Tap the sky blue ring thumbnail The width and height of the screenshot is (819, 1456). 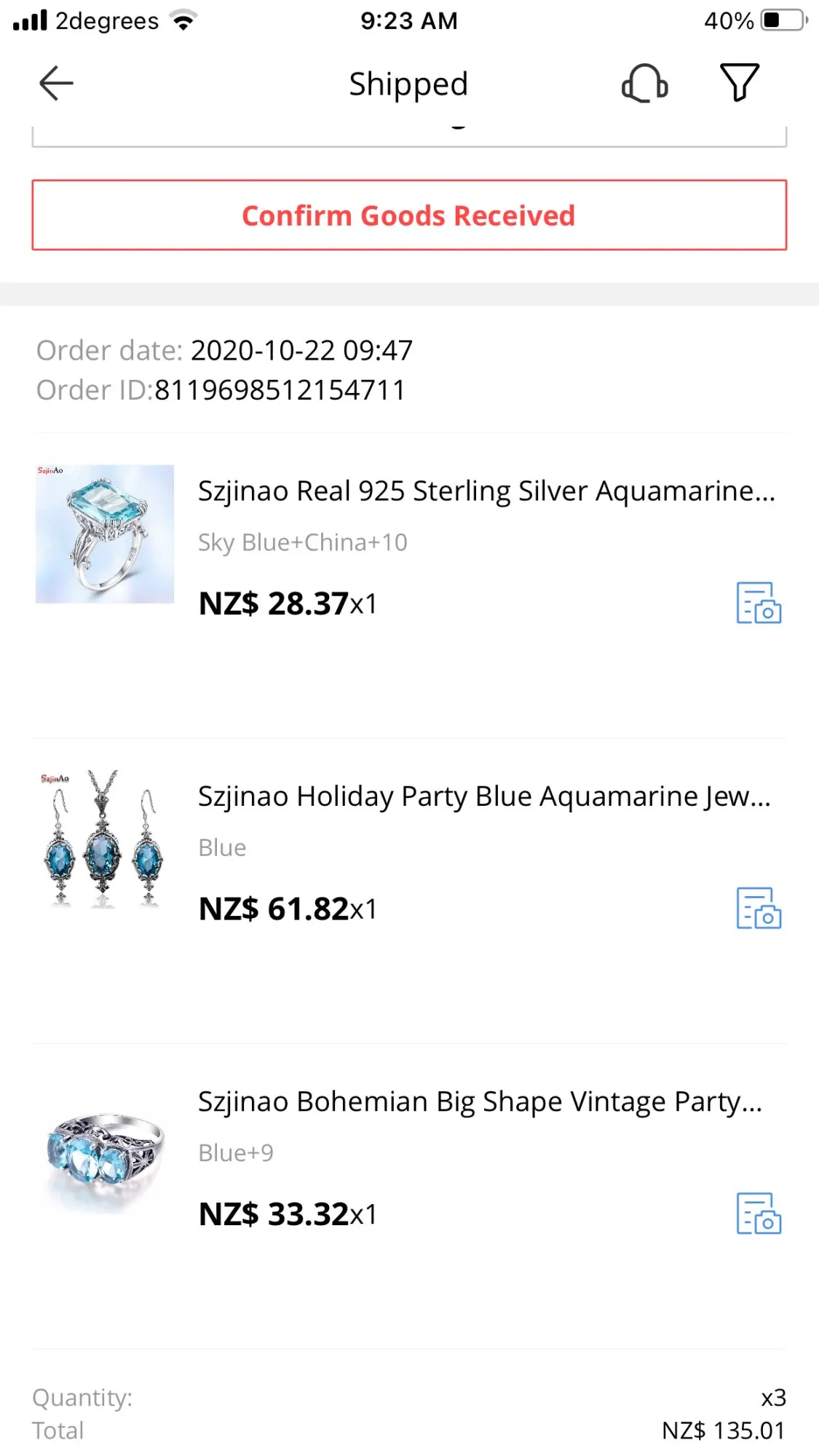pyautogui.click(x=105, y=534)
